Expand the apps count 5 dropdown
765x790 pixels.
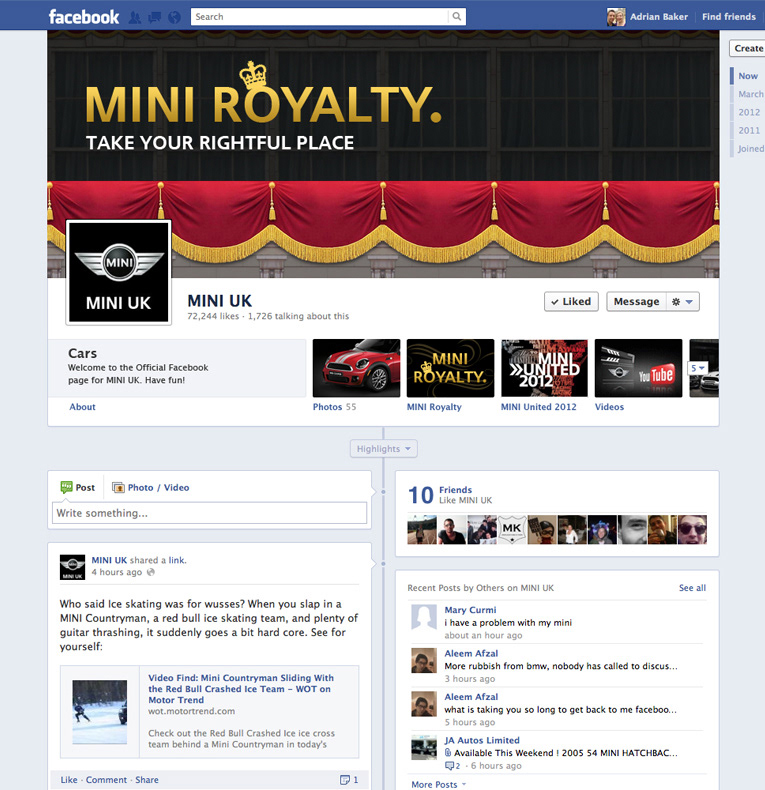(697, 368)
